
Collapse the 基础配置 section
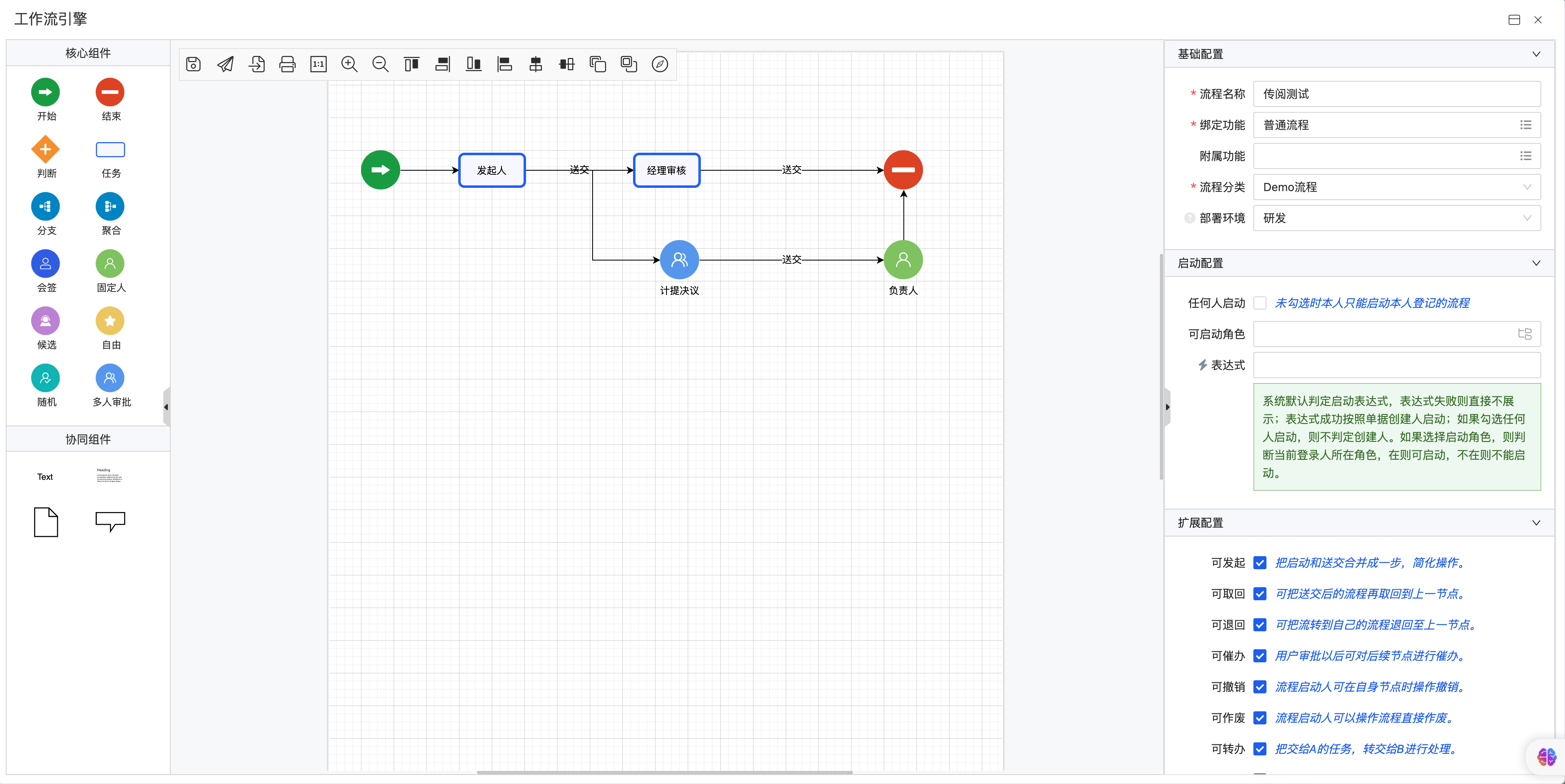(x=1536, y=54)
